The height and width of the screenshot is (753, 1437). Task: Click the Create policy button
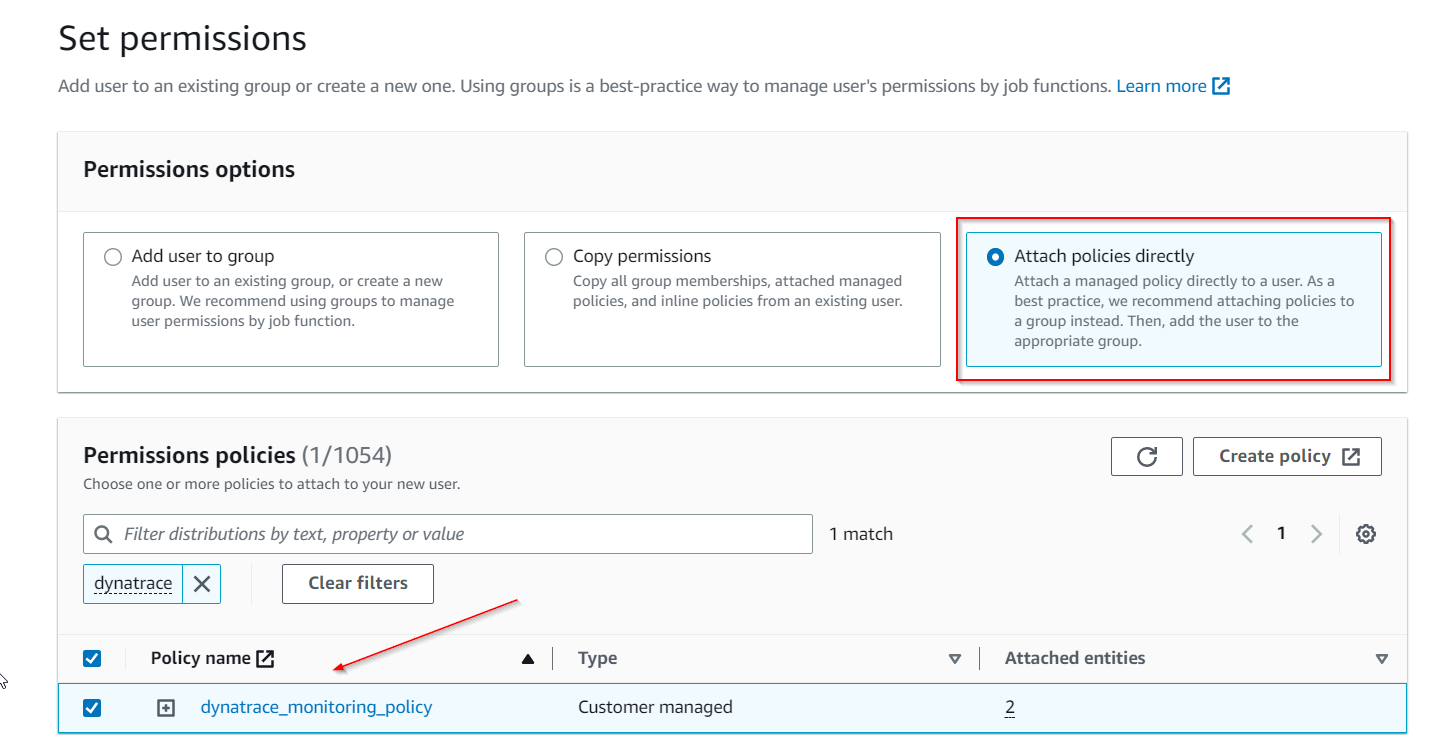1287,457
